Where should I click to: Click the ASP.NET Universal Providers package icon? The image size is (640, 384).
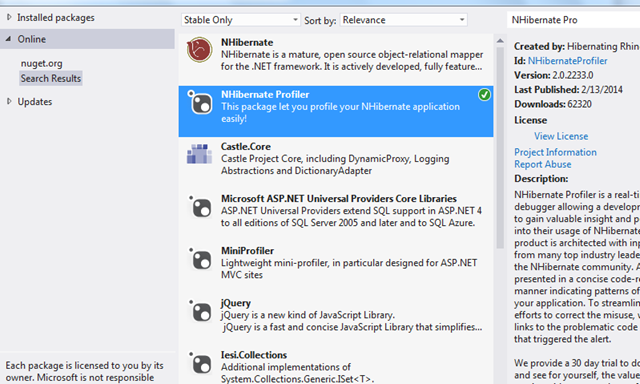coord(200,206)
